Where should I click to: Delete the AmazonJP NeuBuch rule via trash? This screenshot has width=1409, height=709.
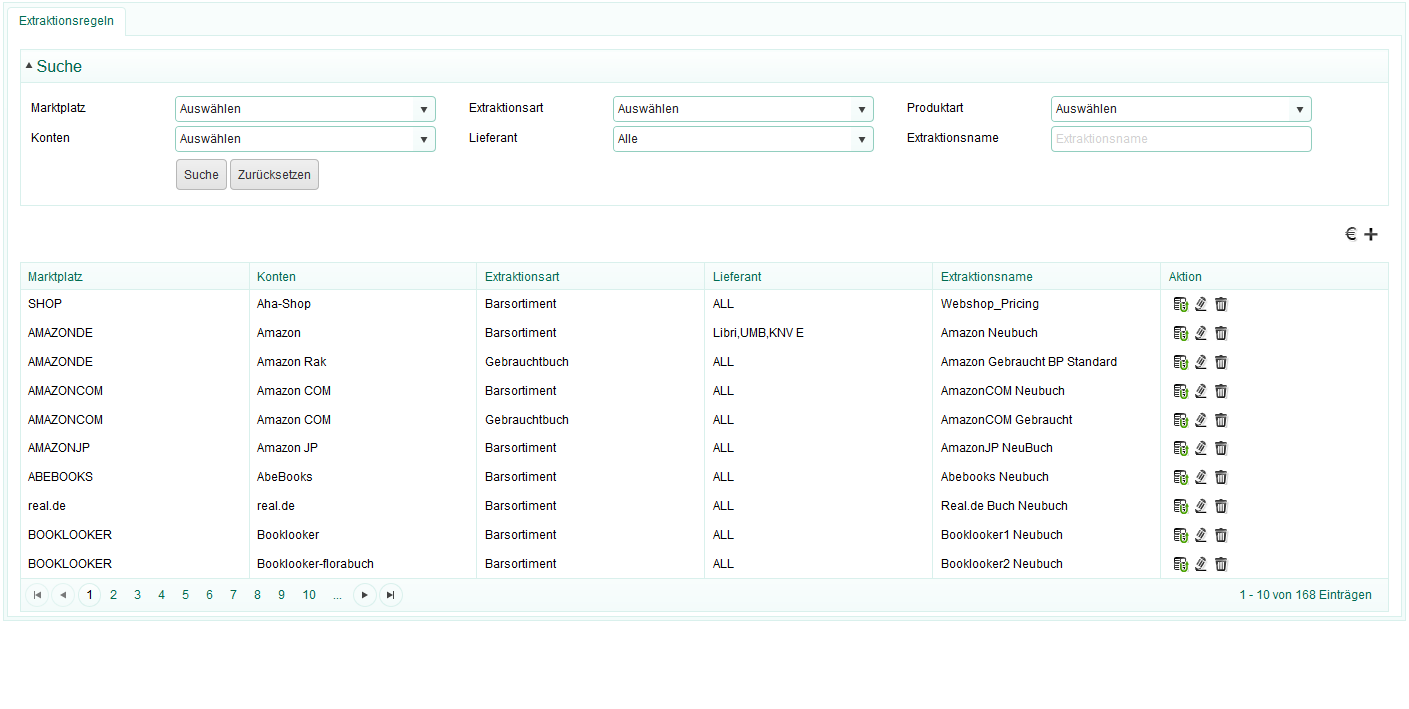1221,448
